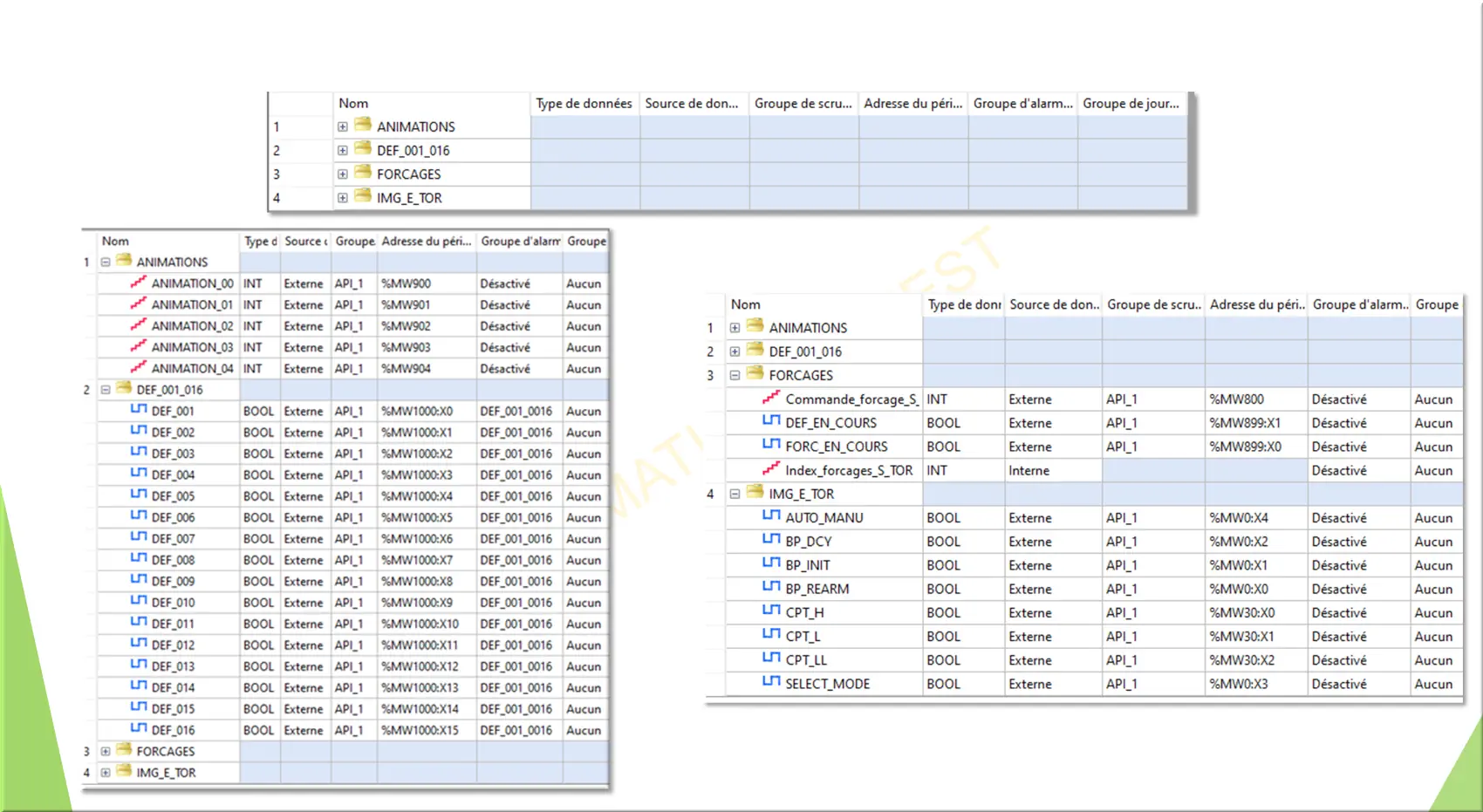Select the DEF_008 variable name
Screen dimensions: 1483x812
(x=173, y=560)
